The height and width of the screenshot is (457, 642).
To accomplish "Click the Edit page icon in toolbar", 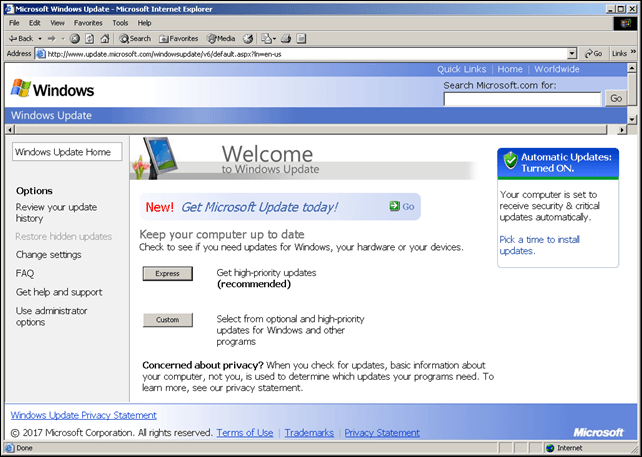I will pos(301,38).
